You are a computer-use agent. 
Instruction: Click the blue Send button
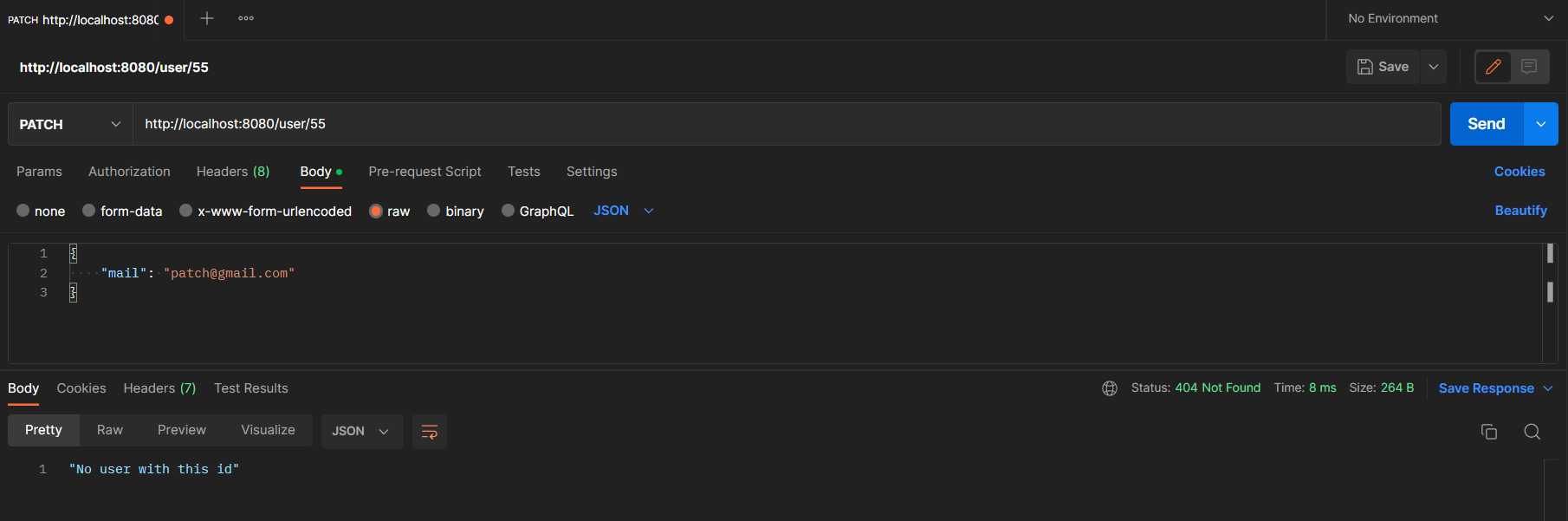(1486, 124)
